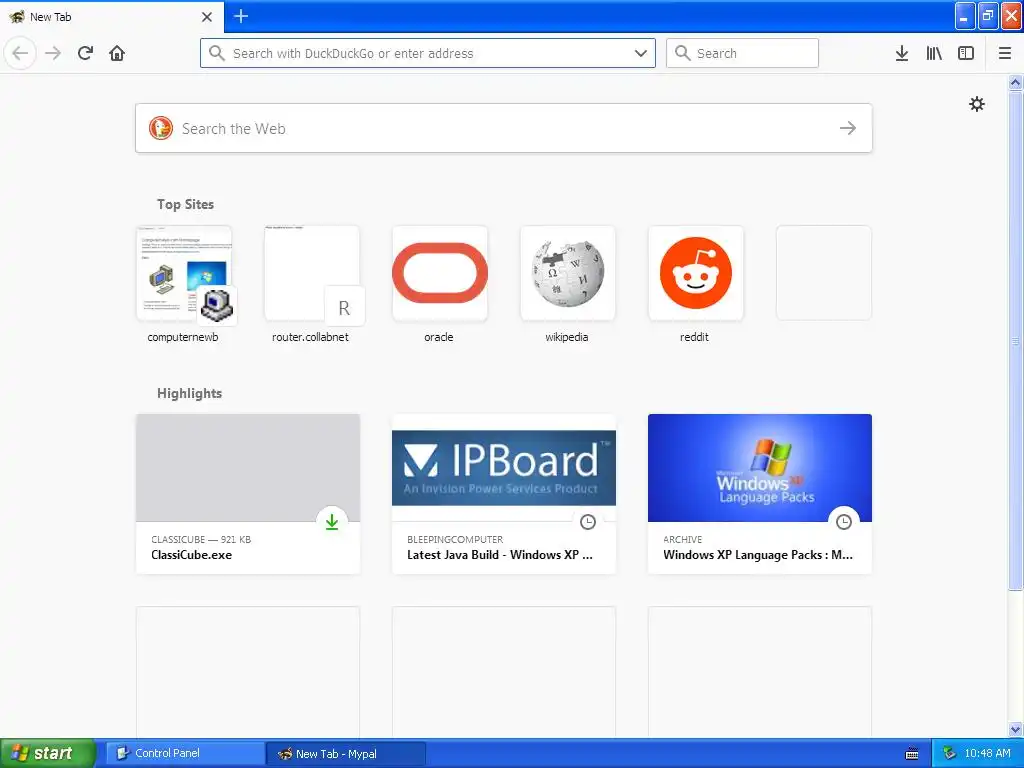
Task: Click the scrollbar up arrow
Action: click(1015, 82)
